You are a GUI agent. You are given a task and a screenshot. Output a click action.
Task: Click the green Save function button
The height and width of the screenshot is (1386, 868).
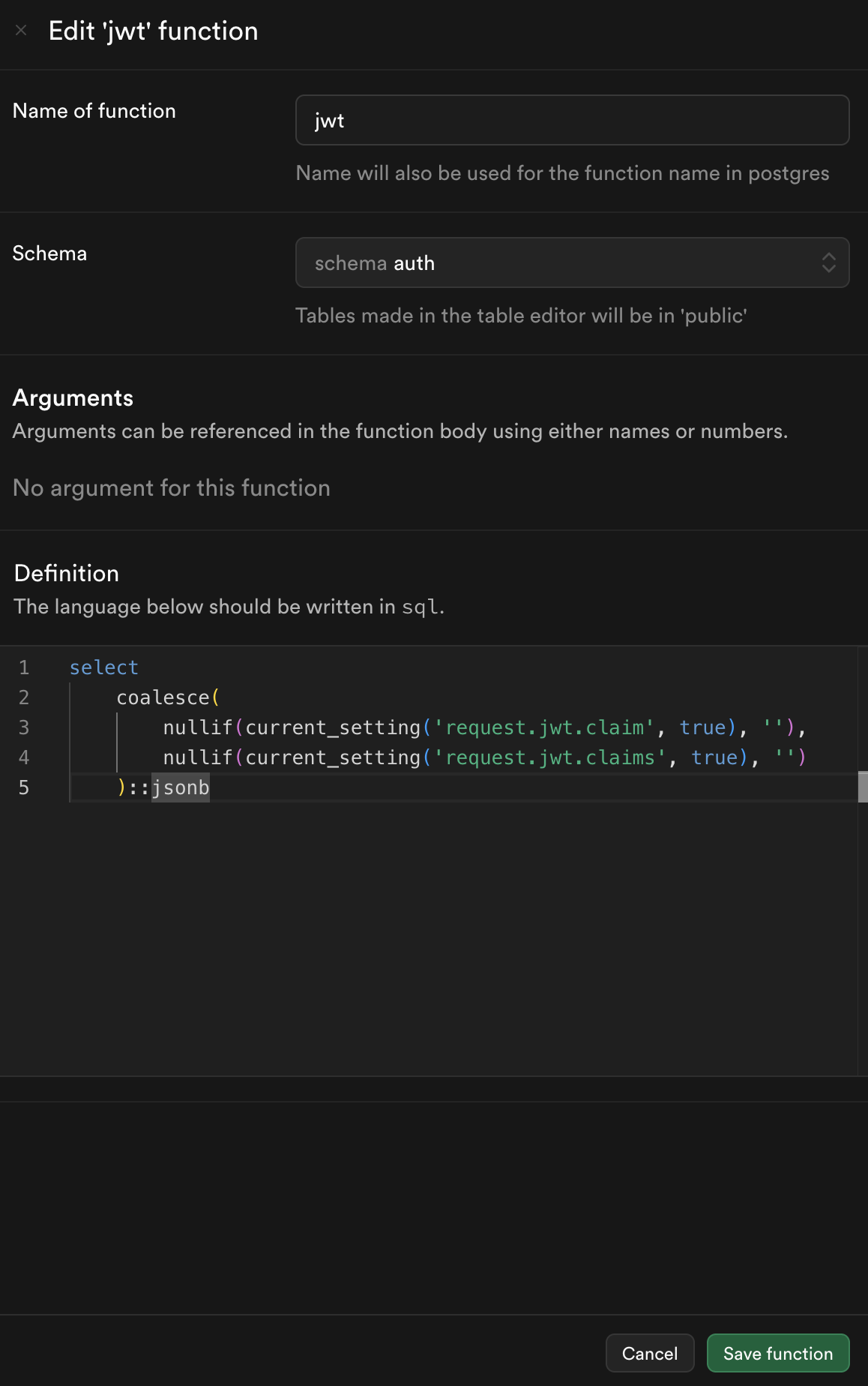[x=777, y=1353]
